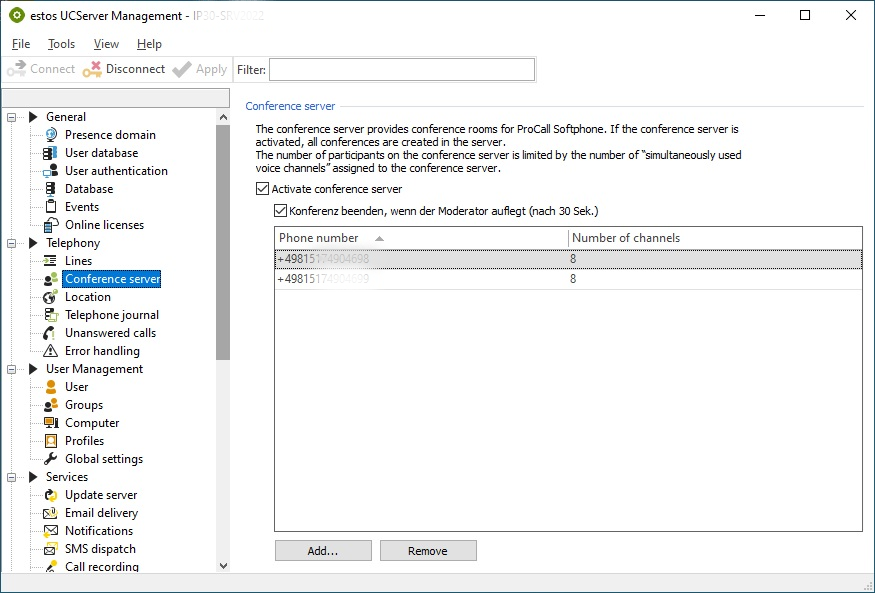Click into the Filter text field

coord(401,69)
